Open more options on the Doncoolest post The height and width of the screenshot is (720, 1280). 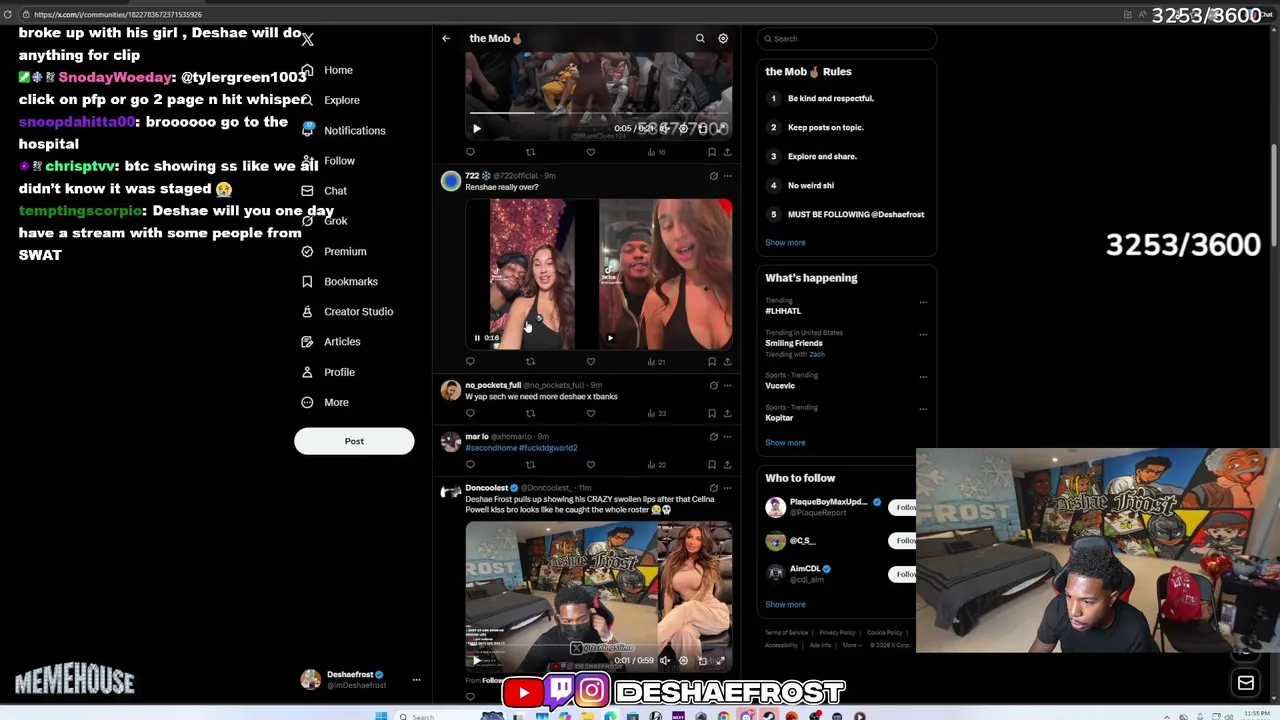(x=727, y=488)
